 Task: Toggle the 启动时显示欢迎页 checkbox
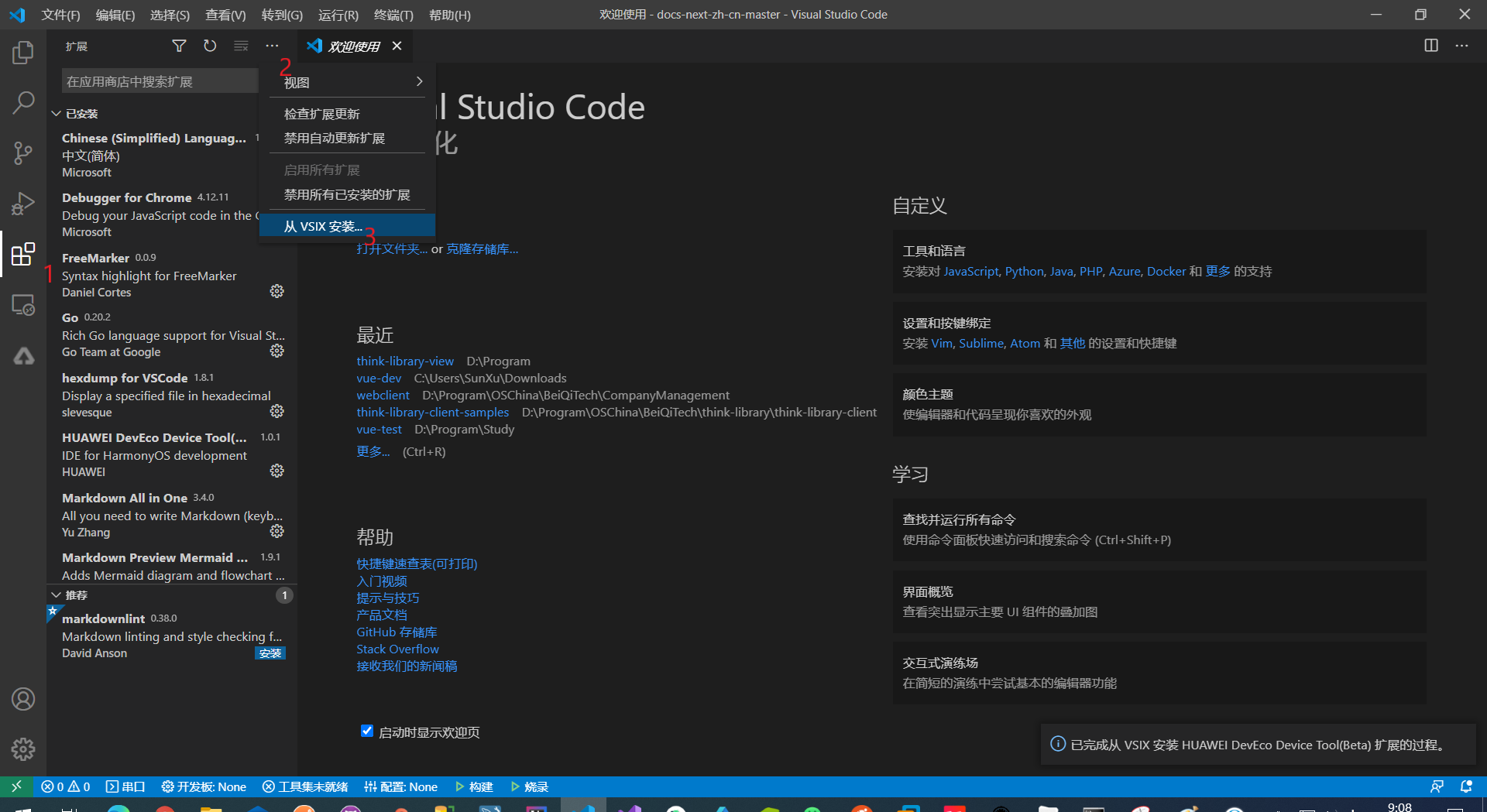pos(367,731)
